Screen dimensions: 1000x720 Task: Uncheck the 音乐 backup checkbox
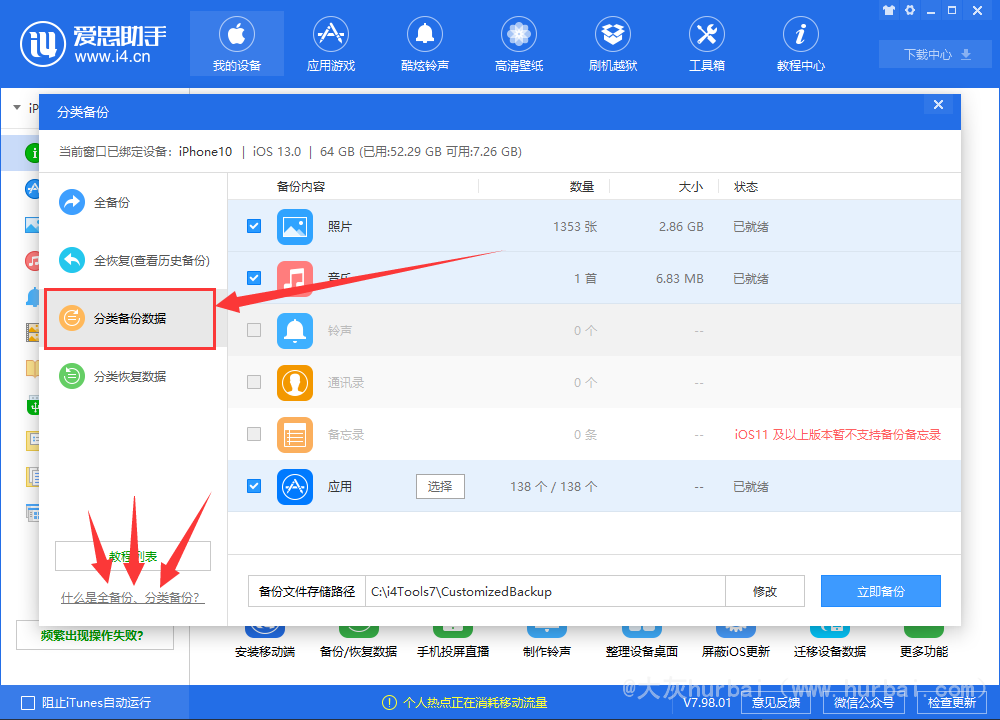[x=254, y=278]
